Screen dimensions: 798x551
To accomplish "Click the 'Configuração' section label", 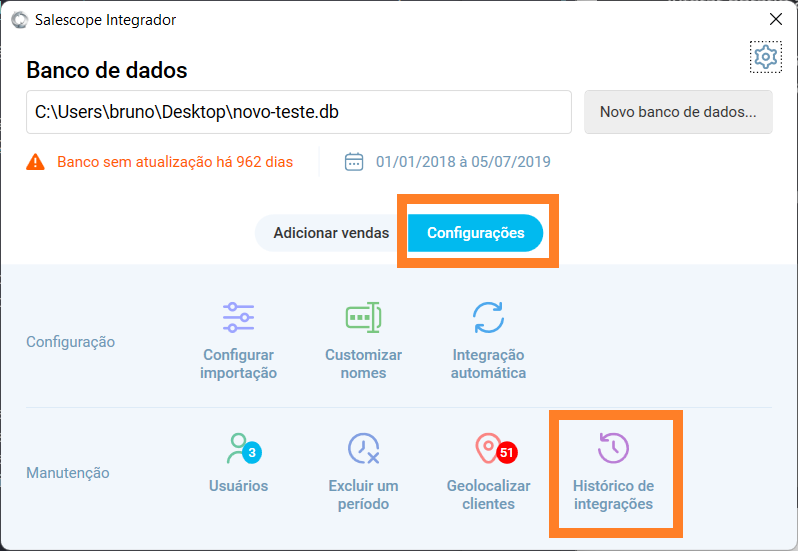I will pos(70,342).
